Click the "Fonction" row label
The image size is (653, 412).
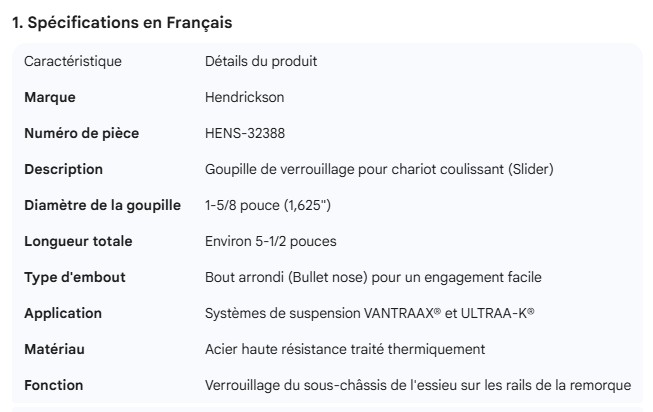[x=54, y=385]
